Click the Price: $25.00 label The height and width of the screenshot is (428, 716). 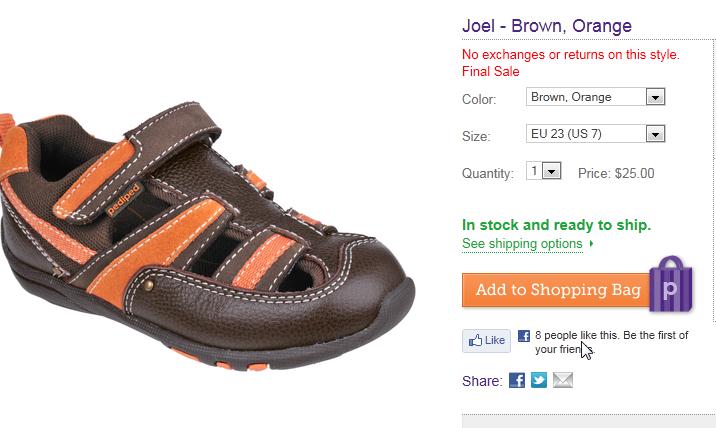pos(616,174)
